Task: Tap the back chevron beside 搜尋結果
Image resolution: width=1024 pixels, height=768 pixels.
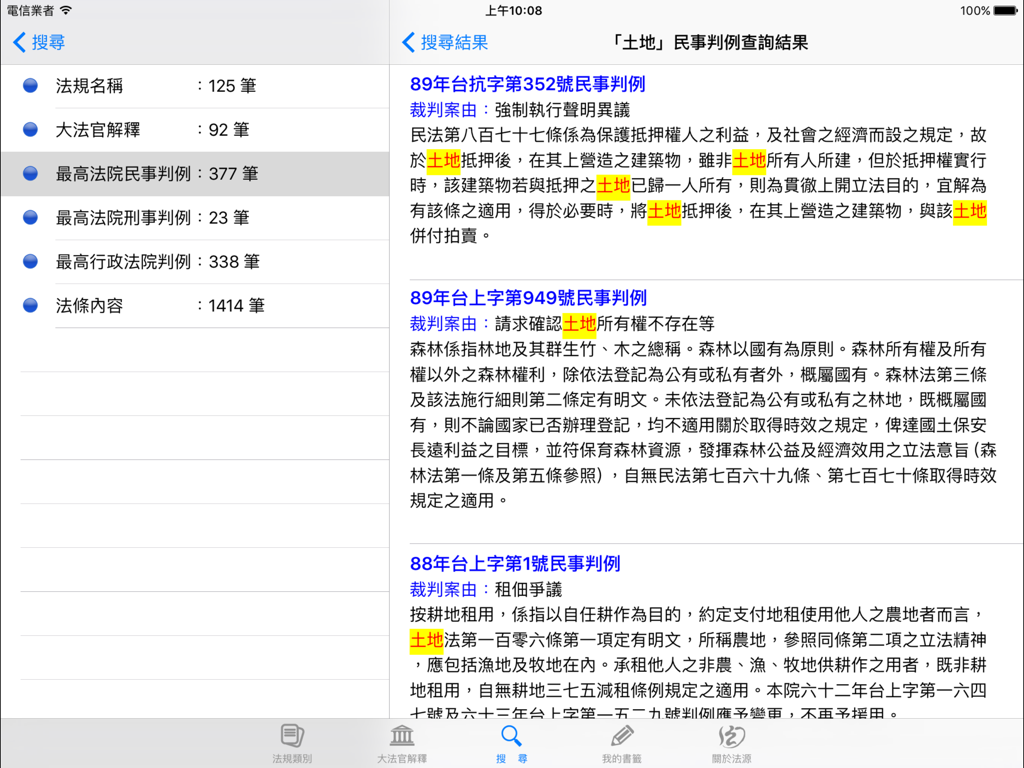Action: (406, 43)
